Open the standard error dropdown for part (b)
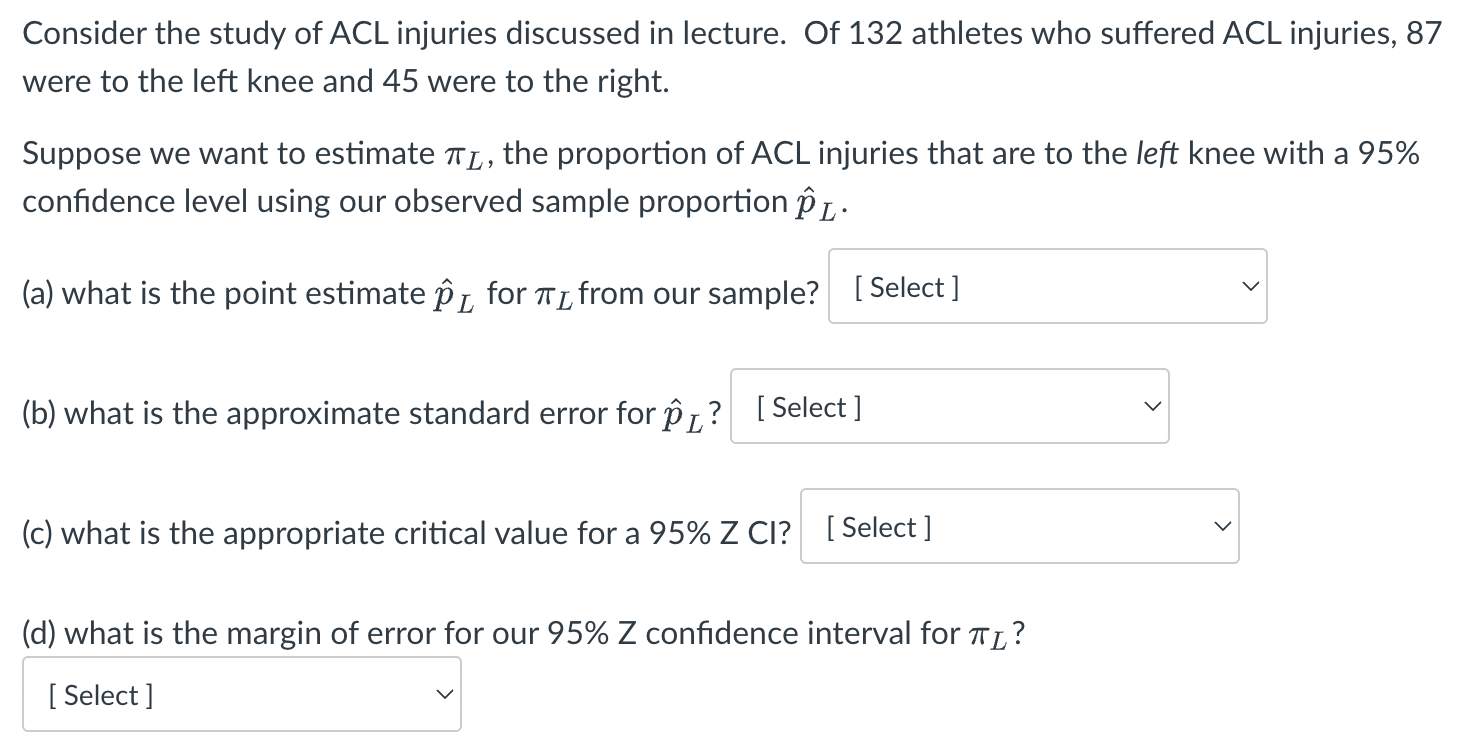Image resolution: width=1478 pixels, height=756 pixels. 949,407
